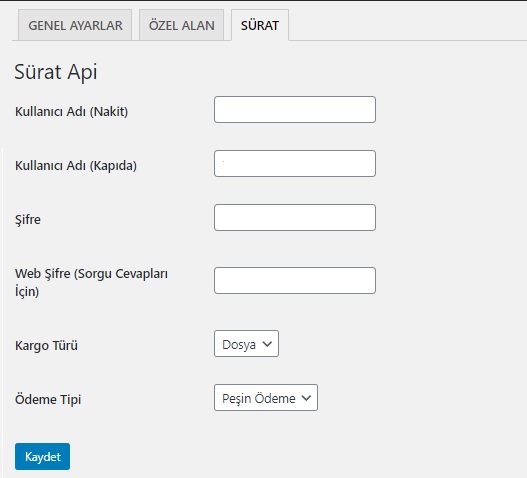Click the chevron arrow next to Dosya

click(267, 344)
